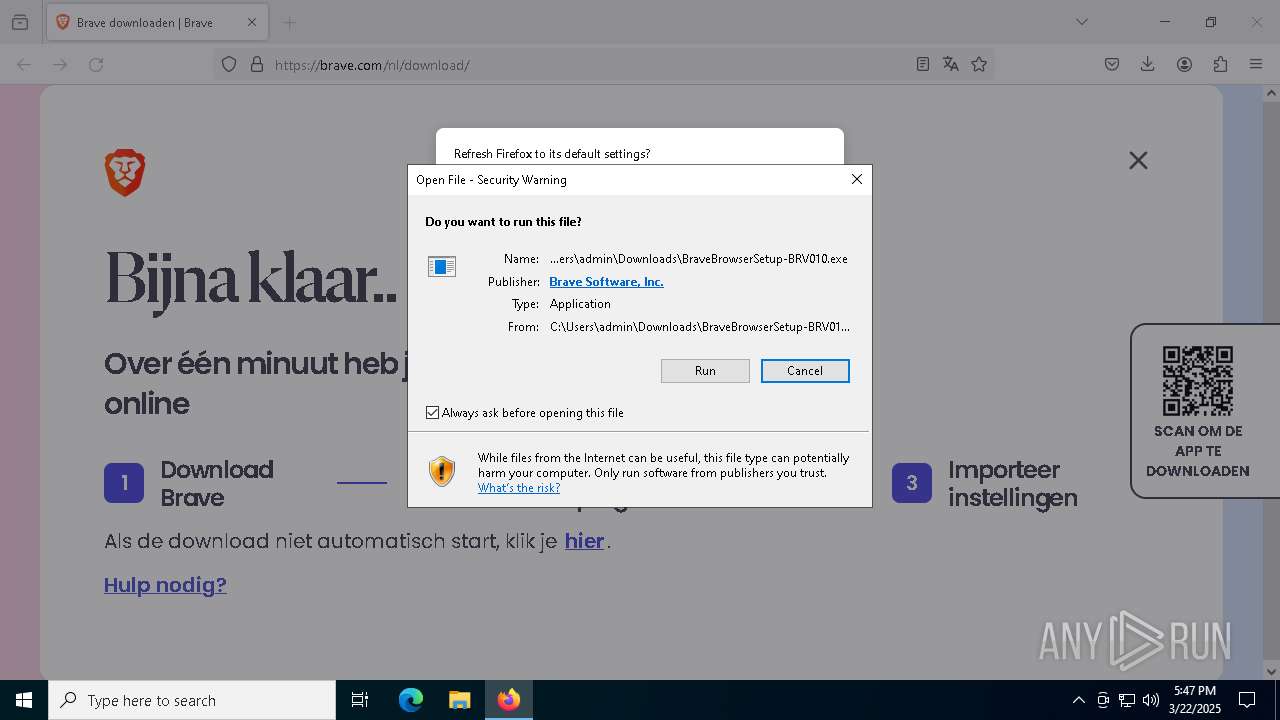Click the Run button in Security Warning
This screenshot has height=720, width=1280.
705,371
